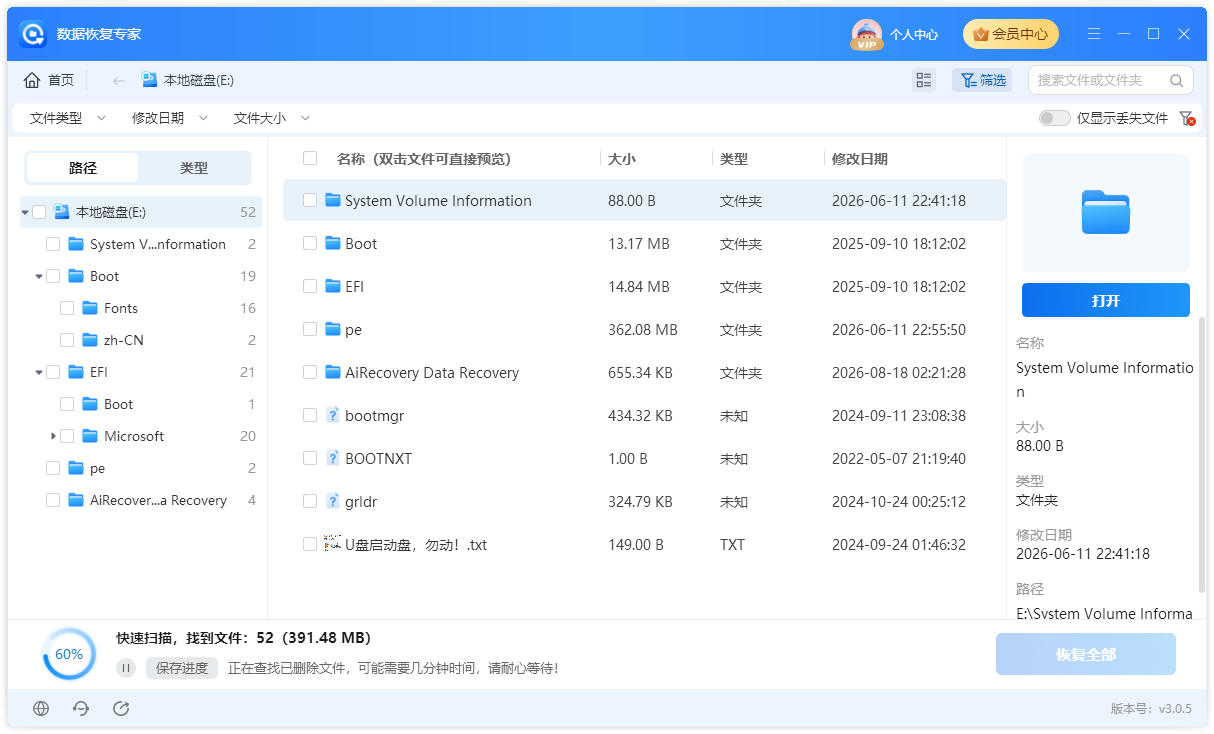Click the Microsoft folder icon in tree
This screenshot has height=734, width=1214.
pyautogui.click(x=89, y=436)
